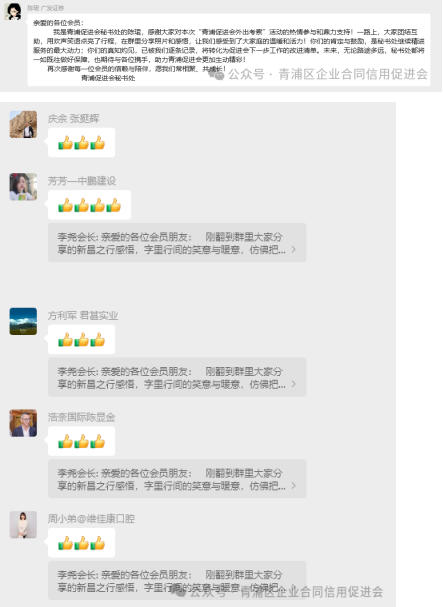The image size is (443, 607).
Task: Click thumbs-up emoji bubble from 周小弟
Action: tap(81, 543)
